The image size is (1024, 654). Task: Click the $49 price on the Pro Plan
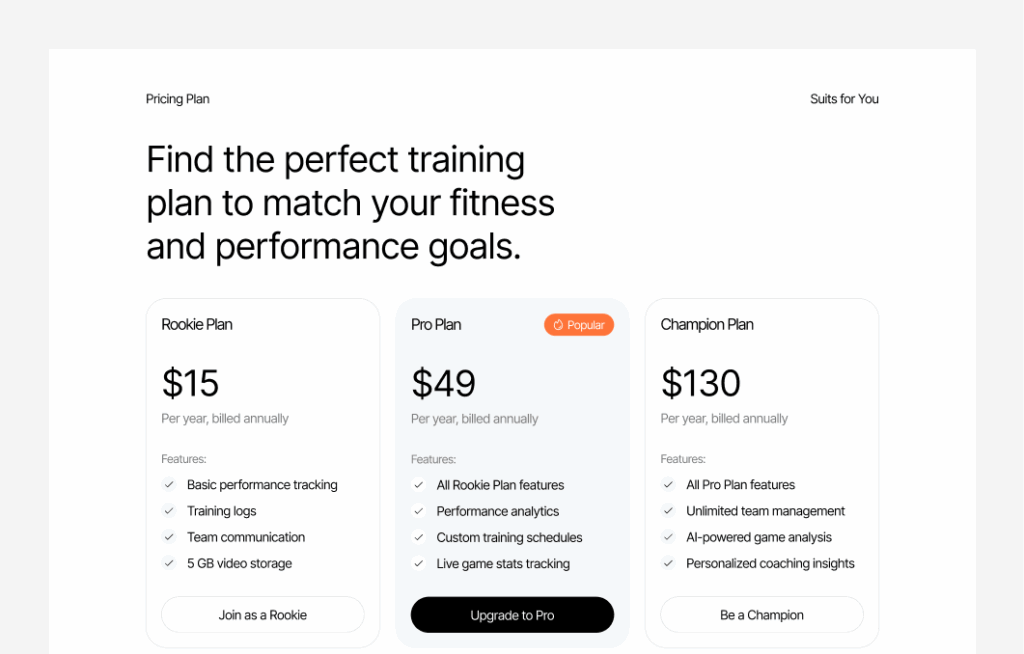click(443, 383)
